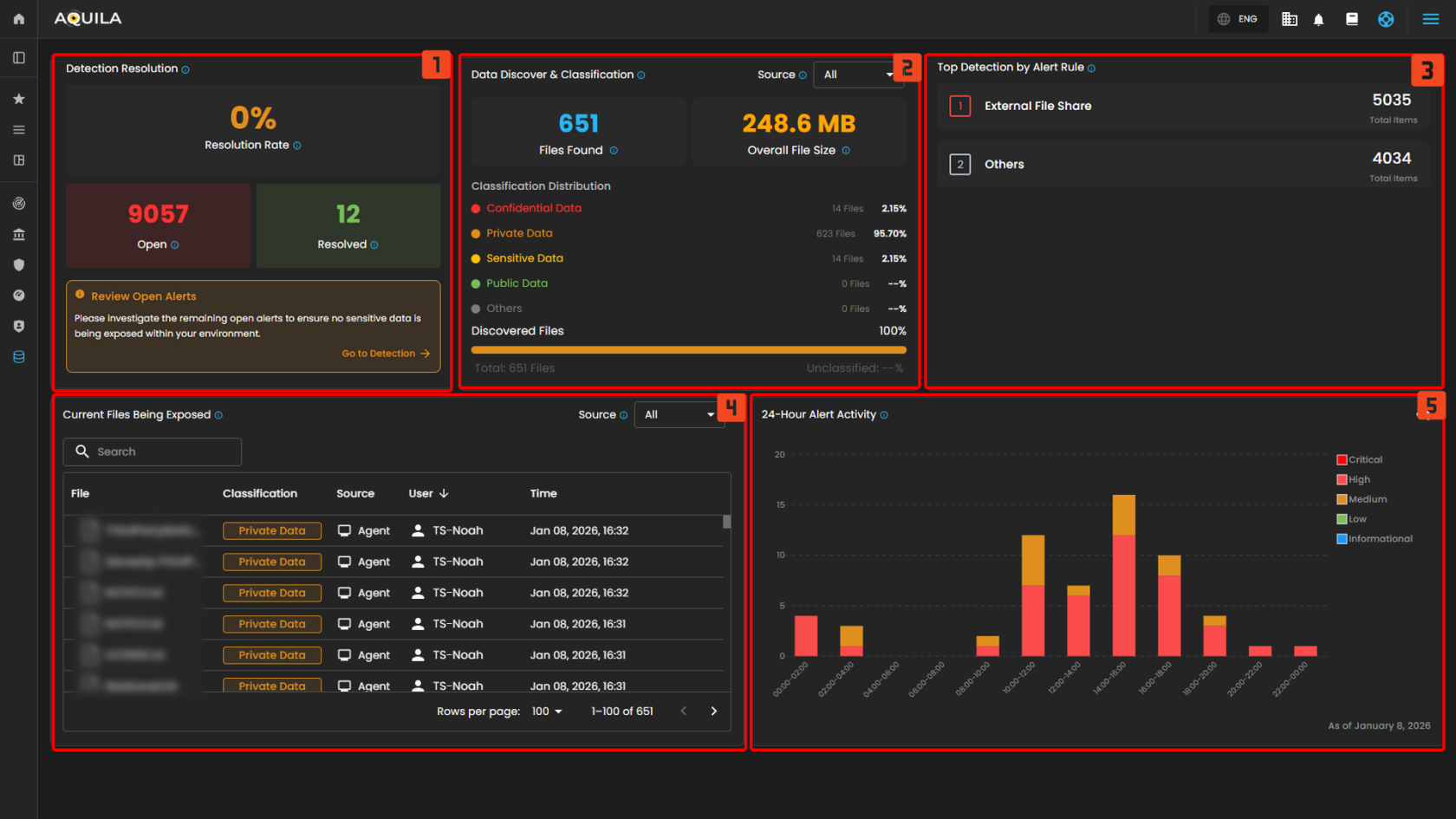Screen dimensions: 1456x819
Task: Click the notifications bell icon
Action: pyautogui.click(x=1318, y=19)
